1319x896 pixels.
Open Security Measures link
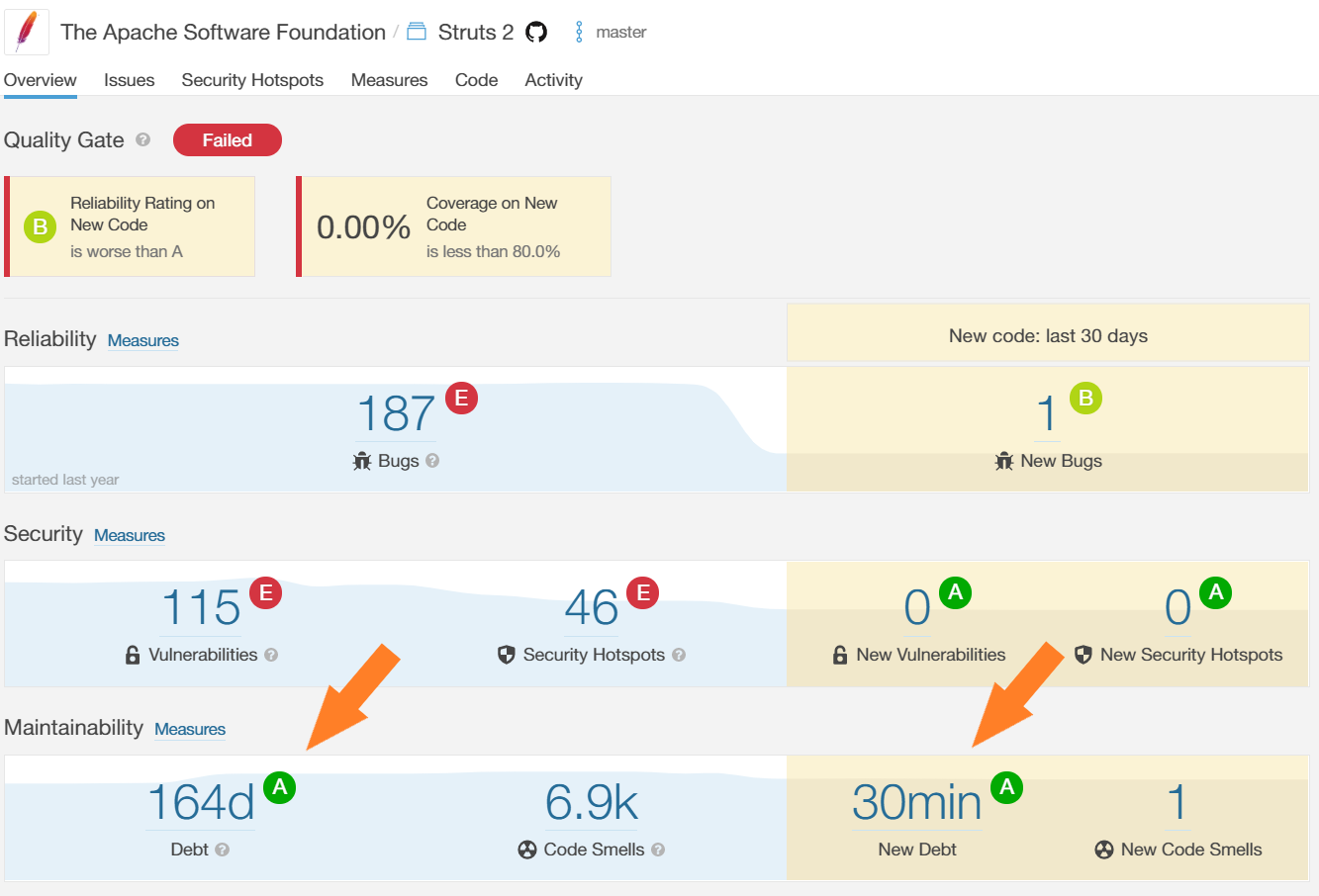coord(130,535)
